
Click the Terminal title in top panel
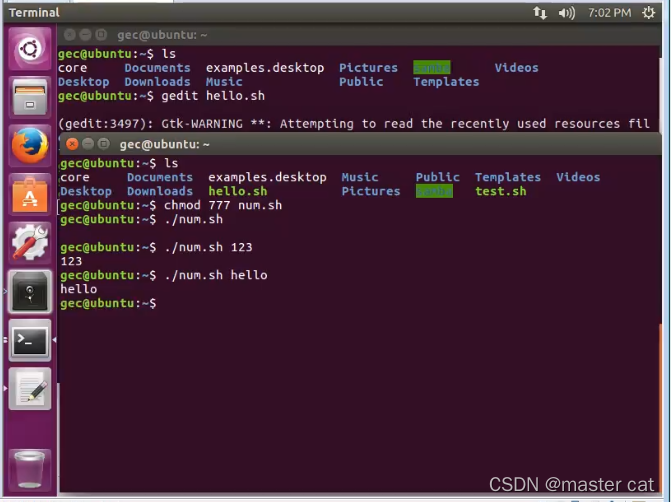click(x=34, y=13)
